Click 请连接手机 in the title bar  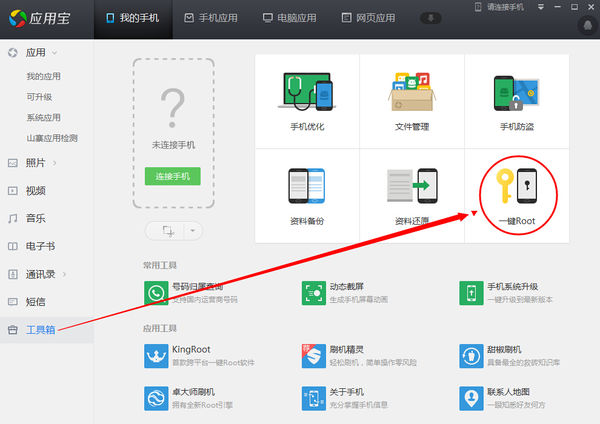499,7
